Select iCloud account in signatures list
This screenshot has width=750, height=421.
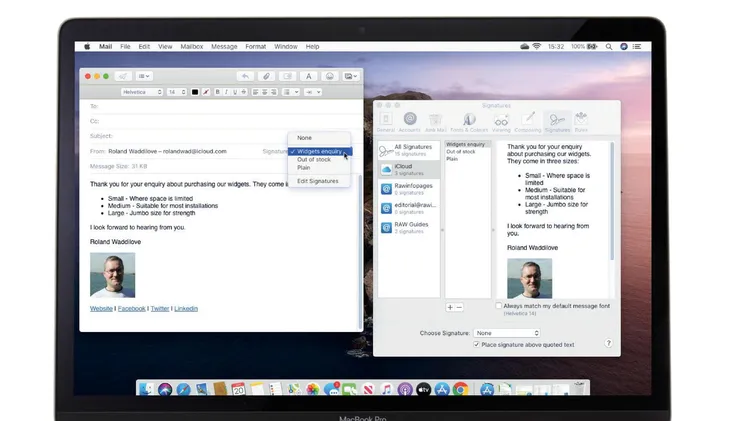[409, 169]
